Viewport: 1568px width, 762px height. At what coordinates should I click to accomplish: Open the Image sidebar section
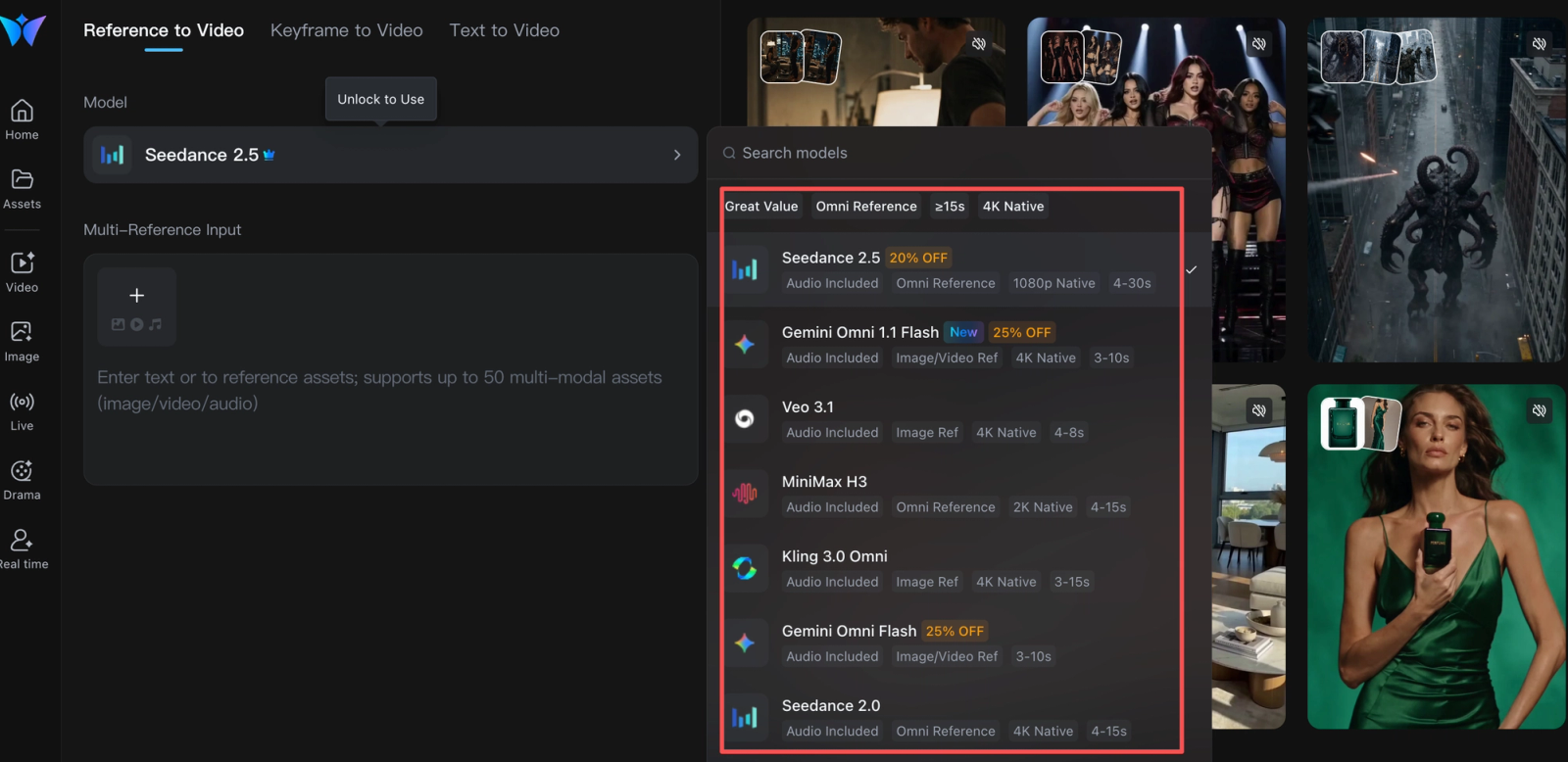(22, 343)
